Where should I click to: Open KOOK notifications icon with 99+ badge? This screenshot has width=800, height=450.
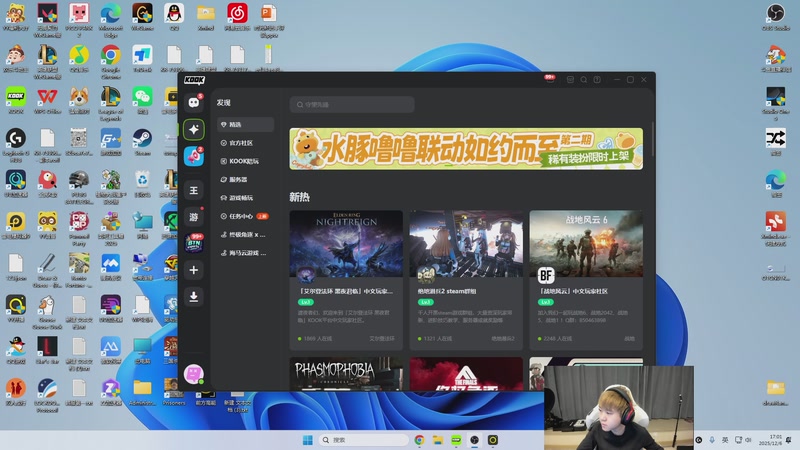click(549, 80)
